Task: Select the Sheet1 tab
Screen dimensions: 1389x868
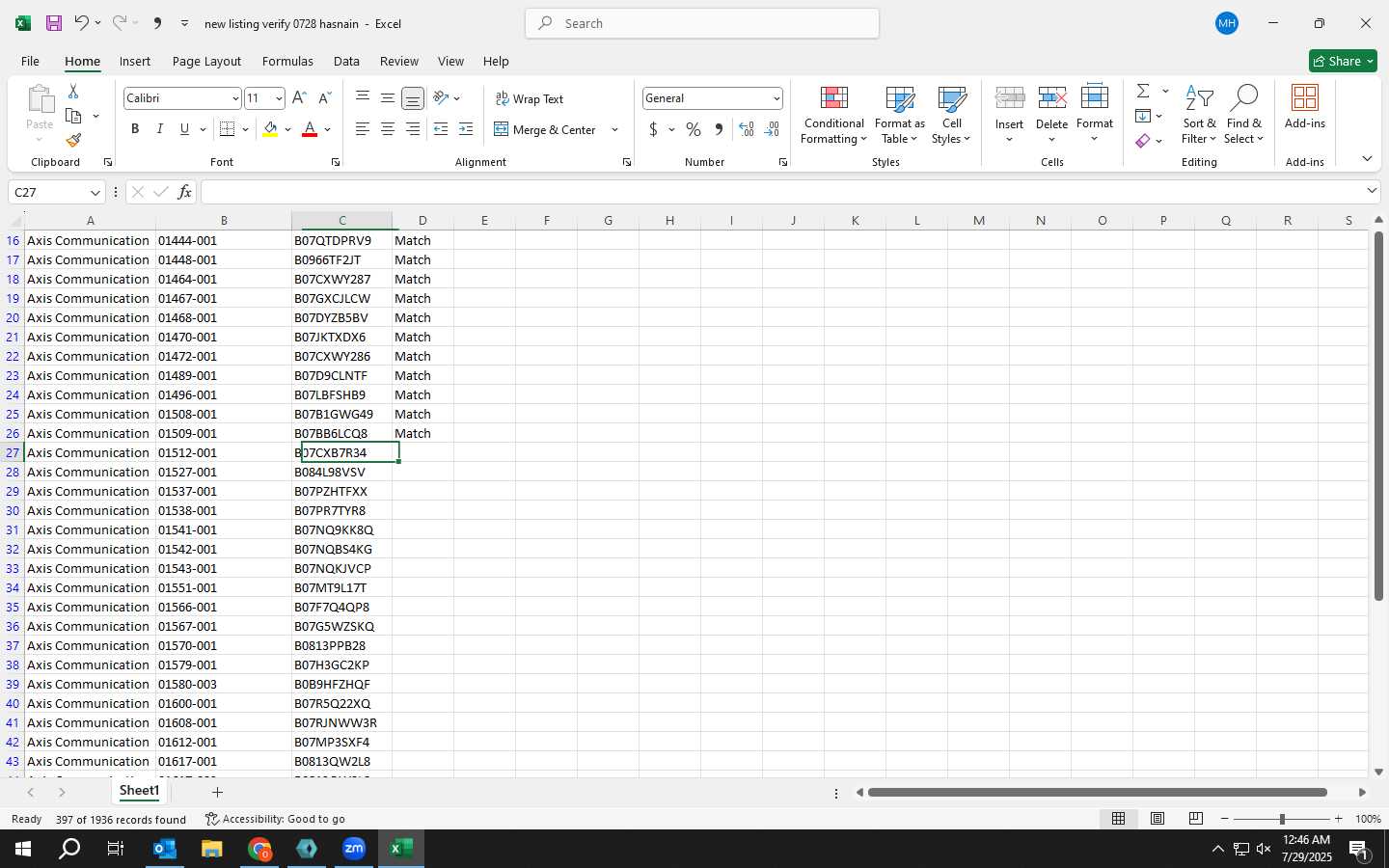Action: (139, 791)
